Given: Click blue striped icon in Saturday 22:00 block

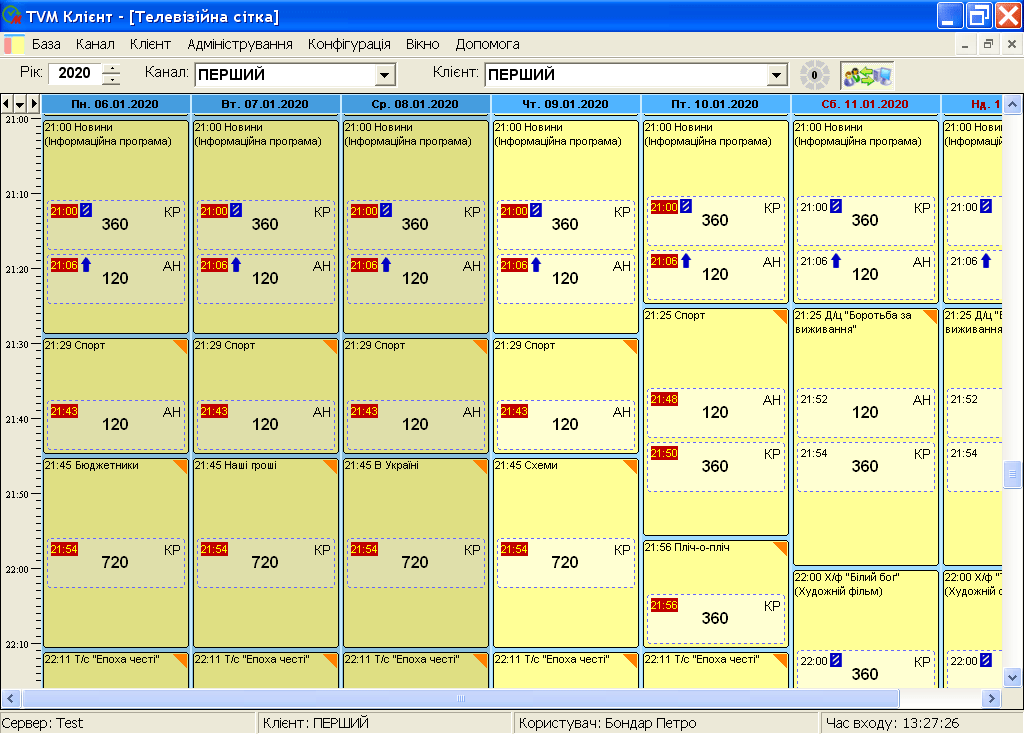Looking at the screenshot, I should pyautogui.click(x=836, y=660).
